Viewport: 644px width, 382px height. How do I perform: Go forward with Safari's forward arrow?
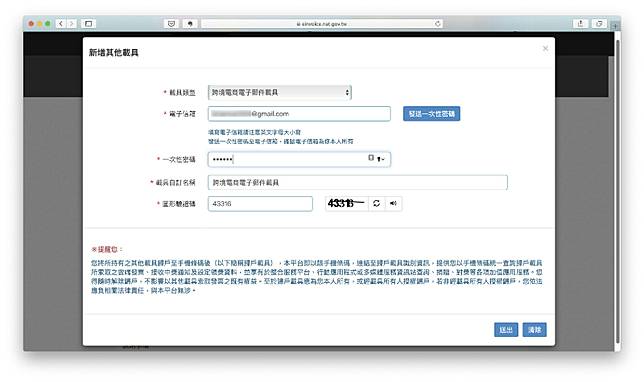[x=71, y=24]
